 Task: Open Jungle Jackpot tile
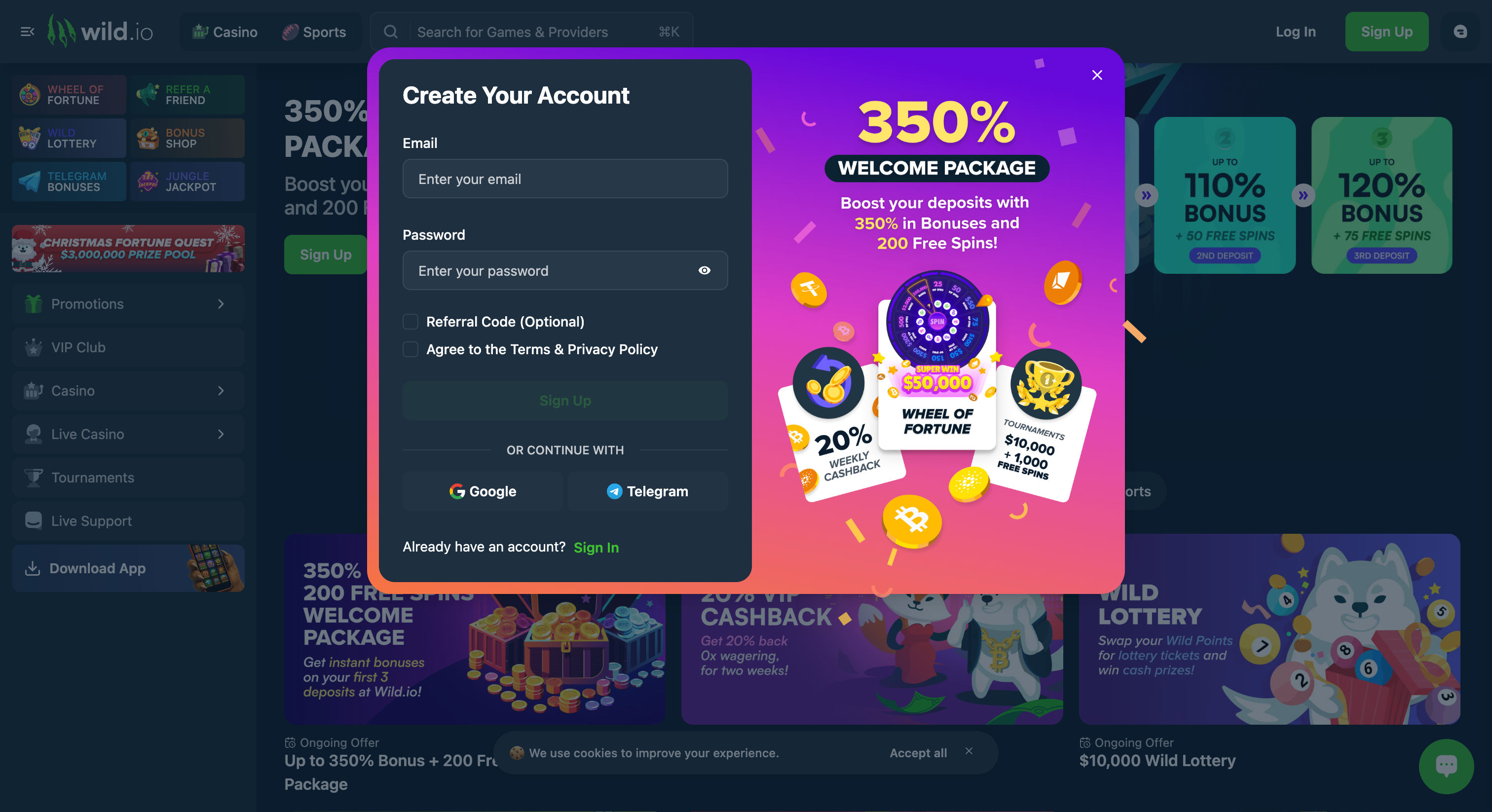pyautogui.click(x=187, y=182)
